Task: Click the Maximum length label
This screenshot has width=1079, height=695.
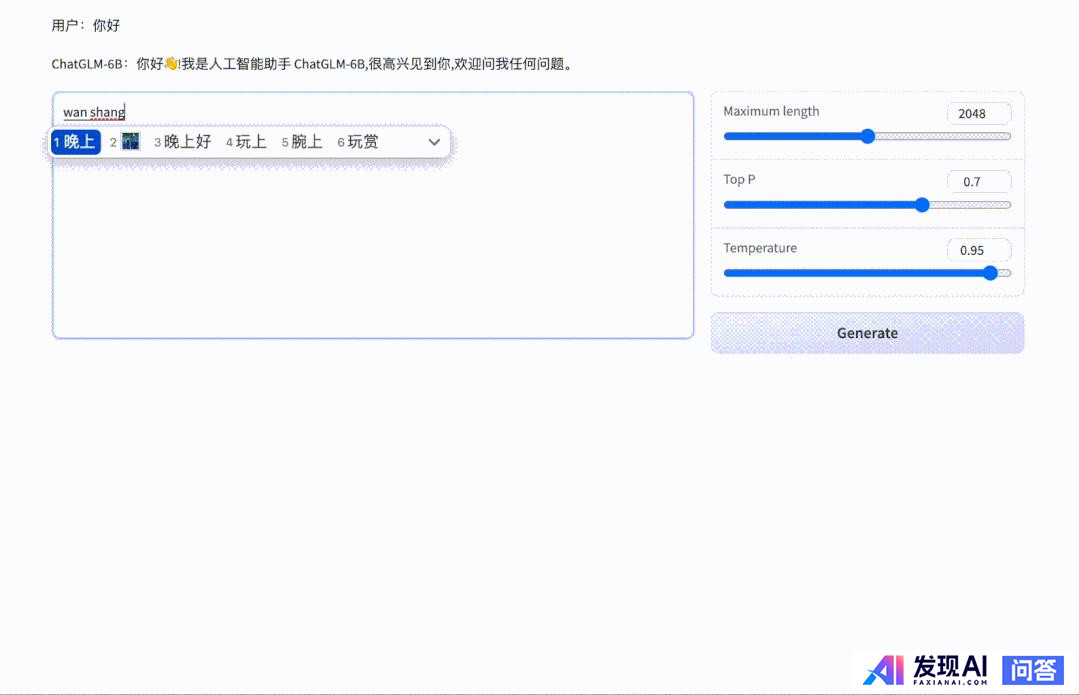Action: 771,111
